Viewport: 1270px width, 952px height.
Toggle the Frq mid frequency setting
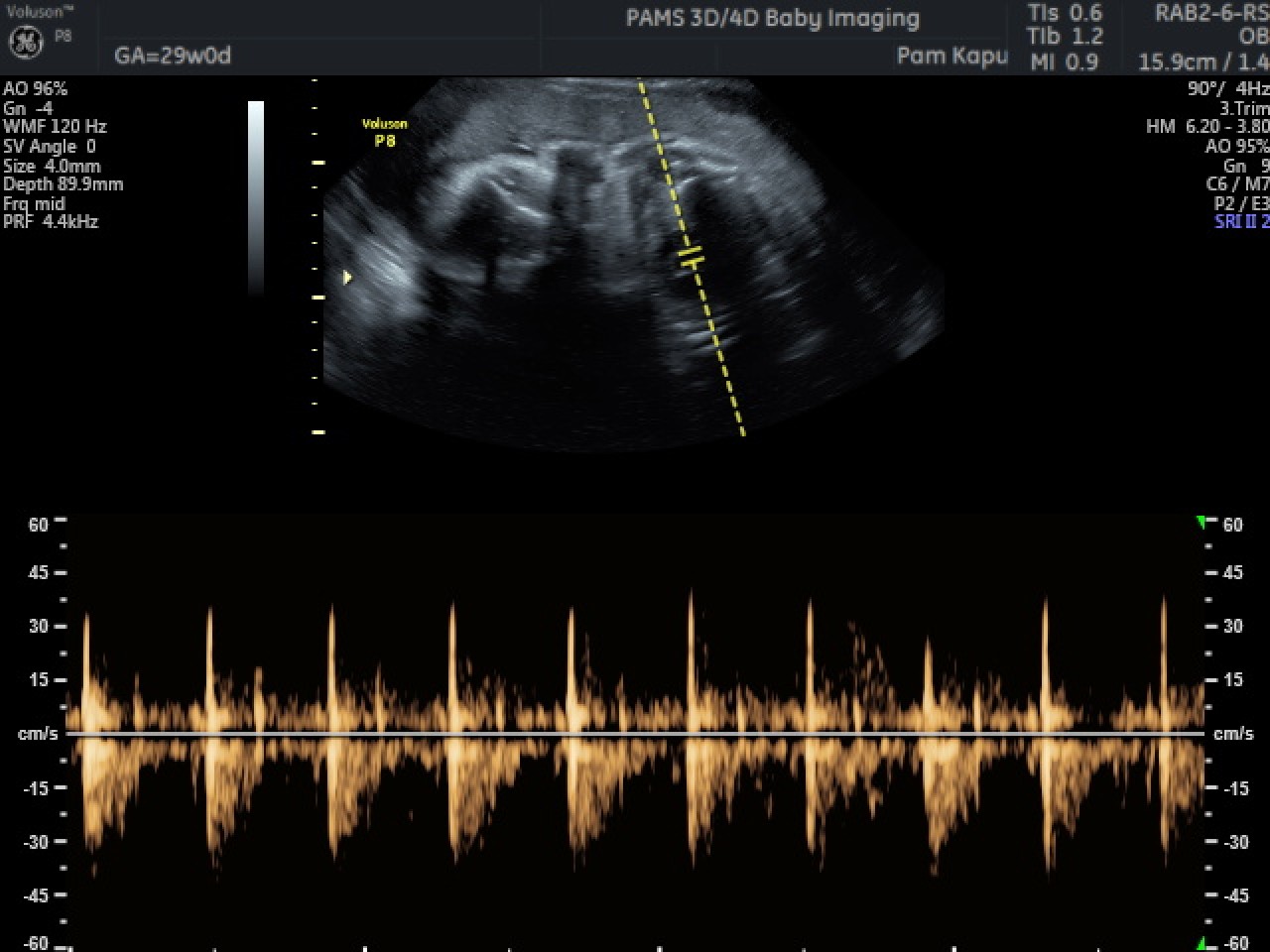click(x=34, y=203)
